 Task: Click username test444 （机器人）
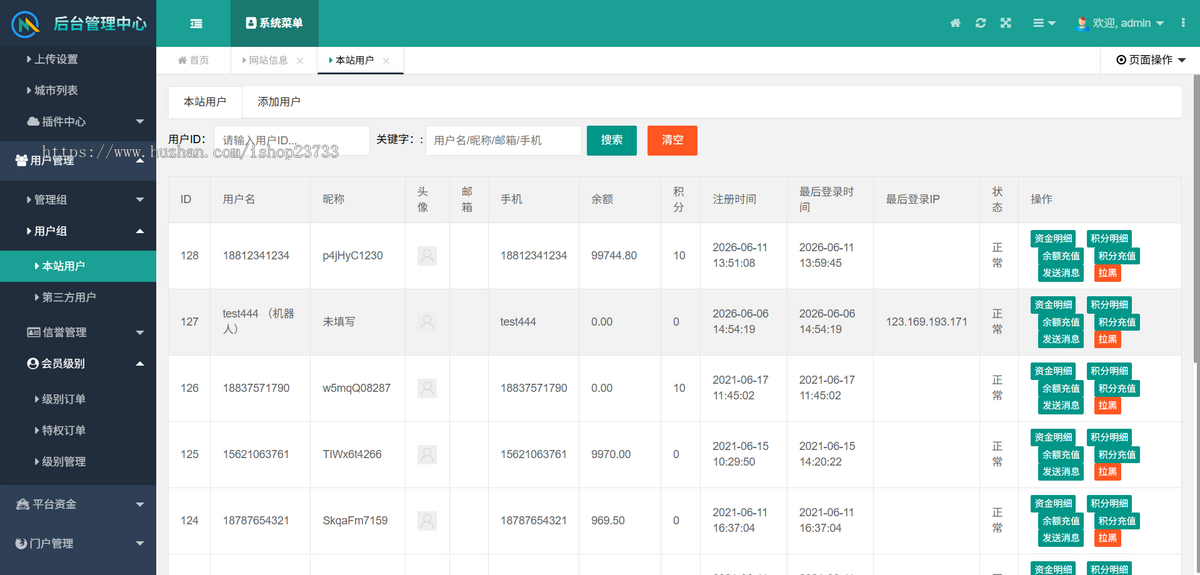coord(260,322)
